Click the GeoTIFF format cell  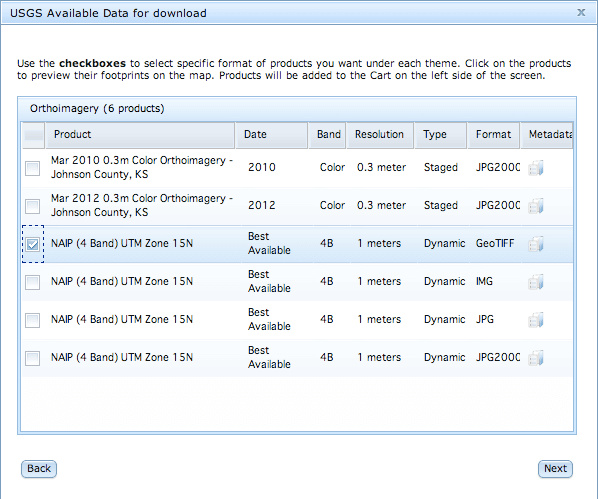(495, 243)
